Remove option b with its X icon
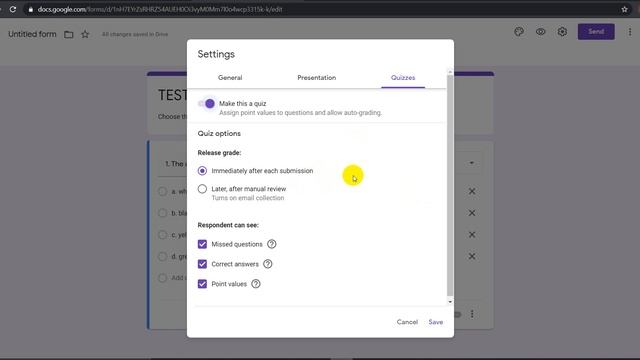 pyautogui.click(x=472, y=213)
